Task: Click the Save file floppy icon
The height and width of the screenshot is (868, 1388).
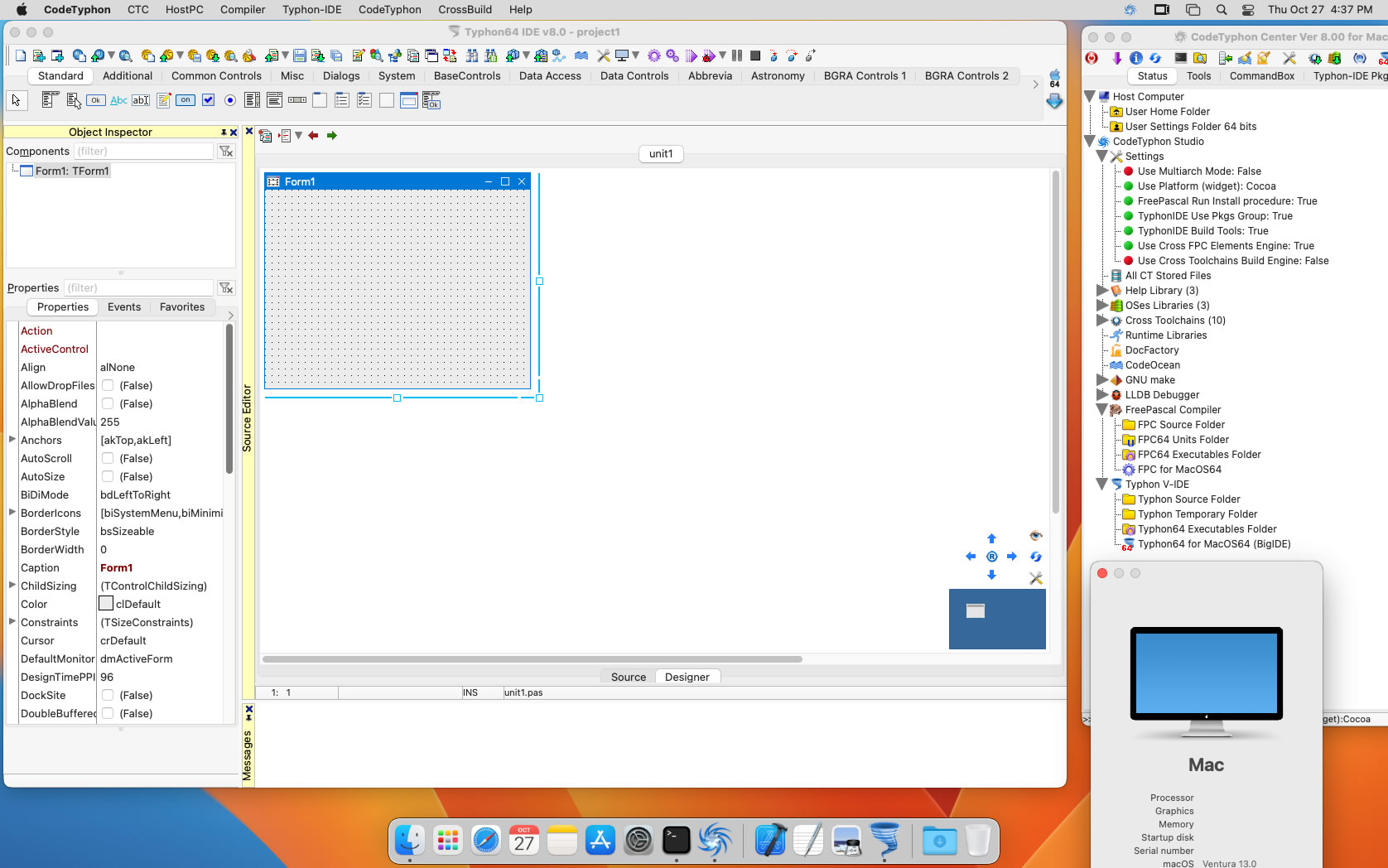Action: point(300,55)
